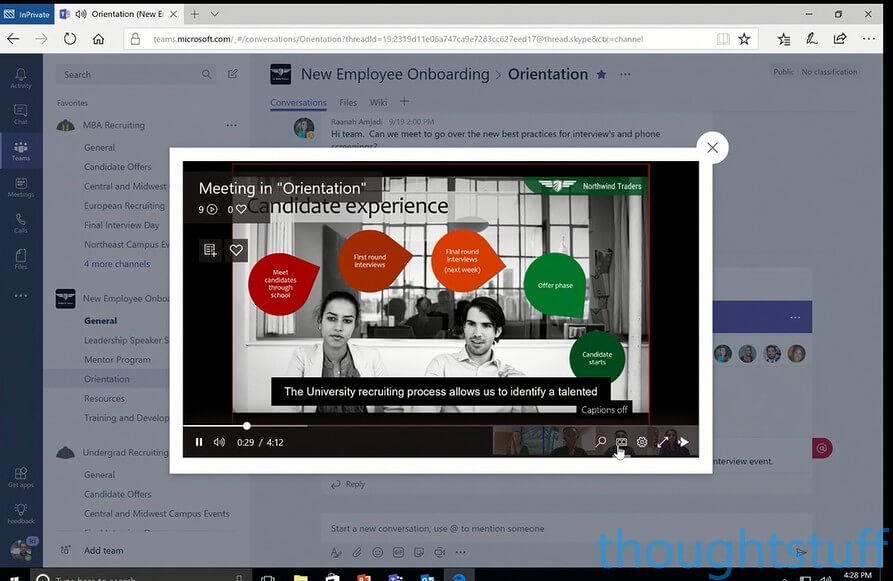893x581 pixels.
Task: Open the sticker picker in compose toolbar
Action: pos(419,552)
